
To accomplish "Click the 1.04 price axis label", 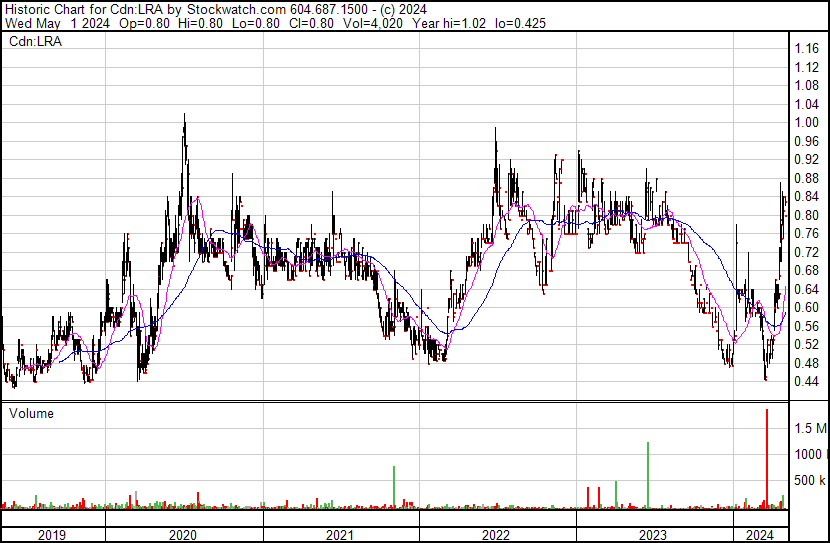I will 807,104.
